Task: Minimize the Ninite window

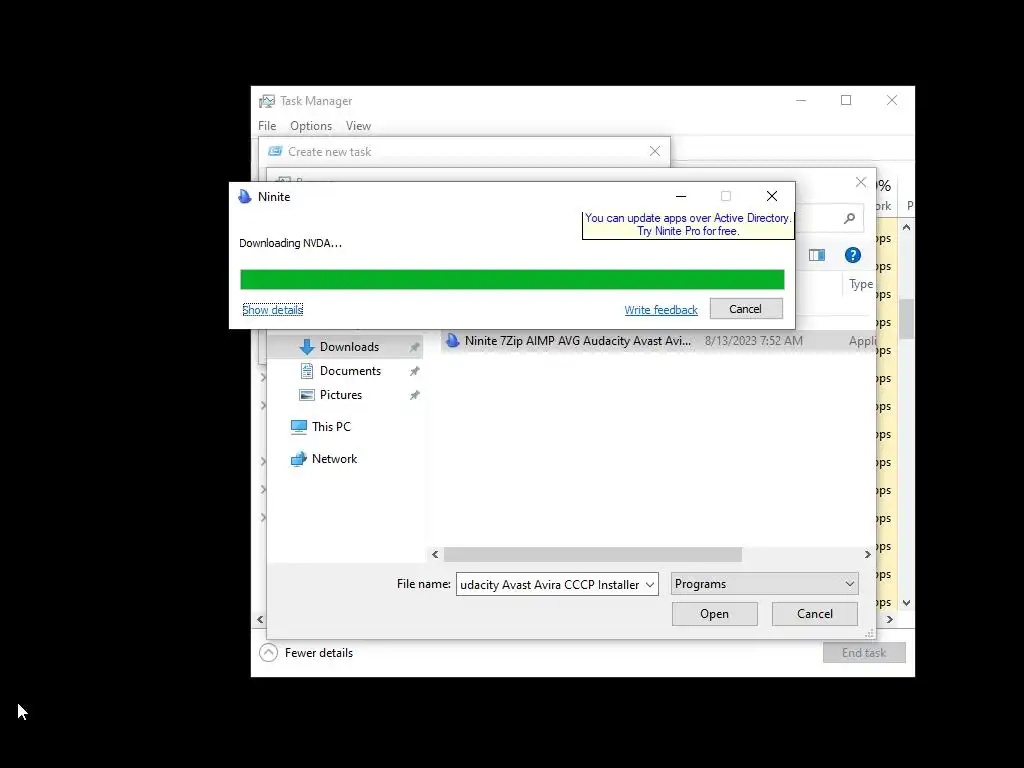Action: 680,197
